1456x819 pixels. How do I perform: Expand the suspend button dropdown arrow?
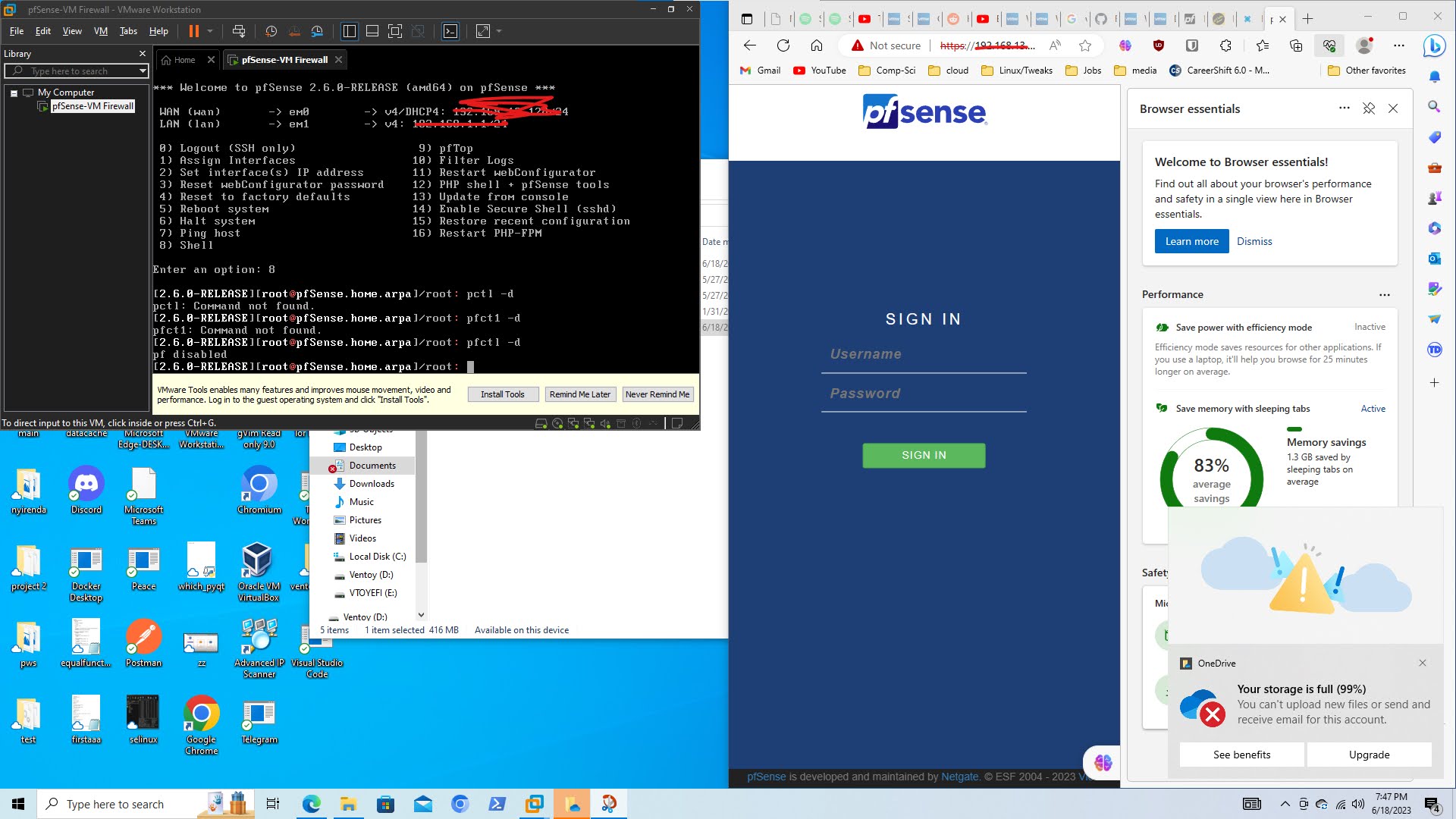click(209, 31)
